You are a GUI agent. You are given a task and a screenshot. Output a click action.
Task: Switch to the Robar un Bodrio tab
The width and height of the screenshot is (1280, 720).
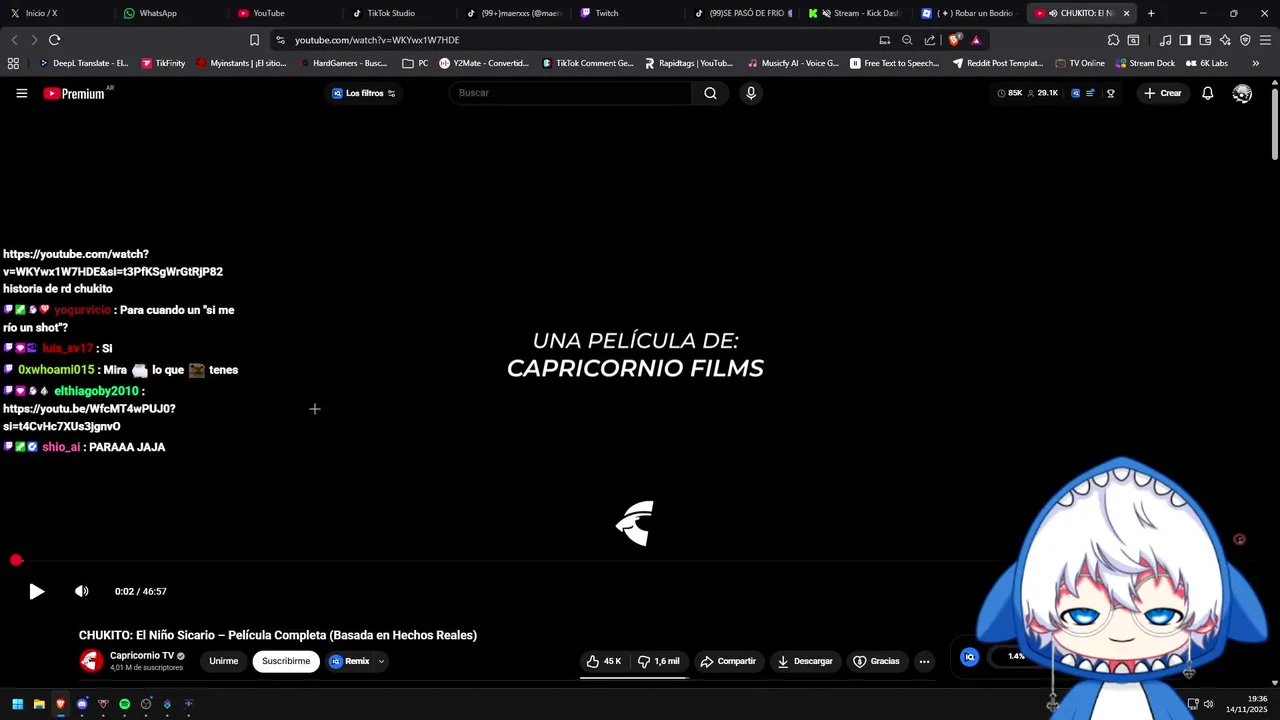pos(968,13)
